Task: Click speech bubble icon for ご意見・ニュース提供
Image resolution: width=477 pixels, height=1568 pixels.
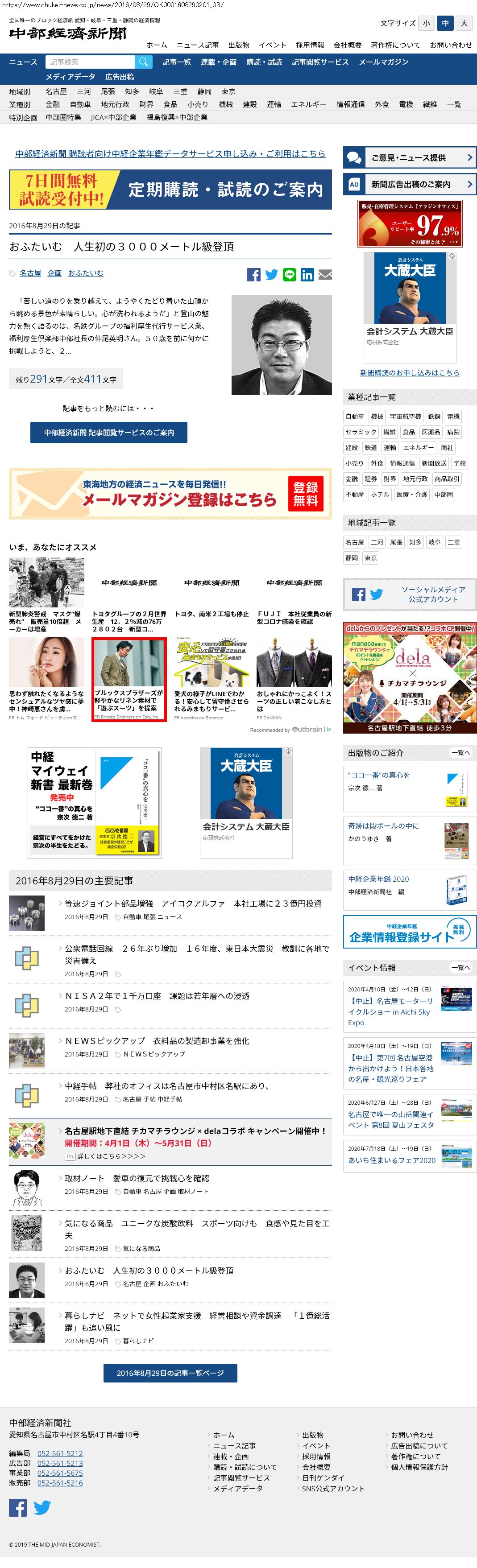Action: pos(354,158)
